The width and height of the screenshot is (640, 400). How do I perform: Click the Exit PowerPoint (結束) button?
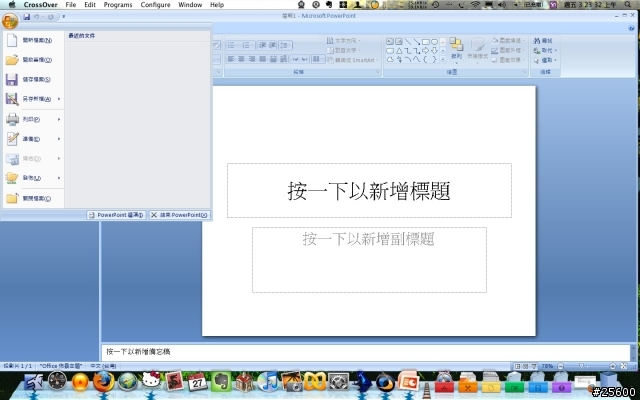[x=179, y=215]
